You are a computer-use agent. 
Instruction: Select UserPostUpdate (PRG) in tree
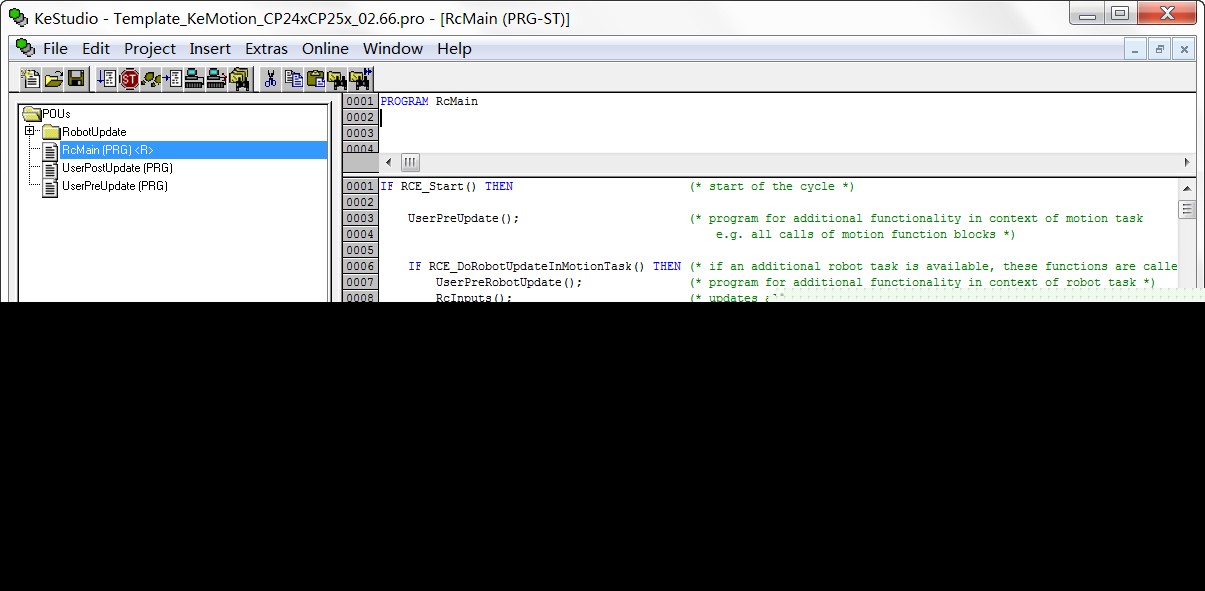[117, 168]
